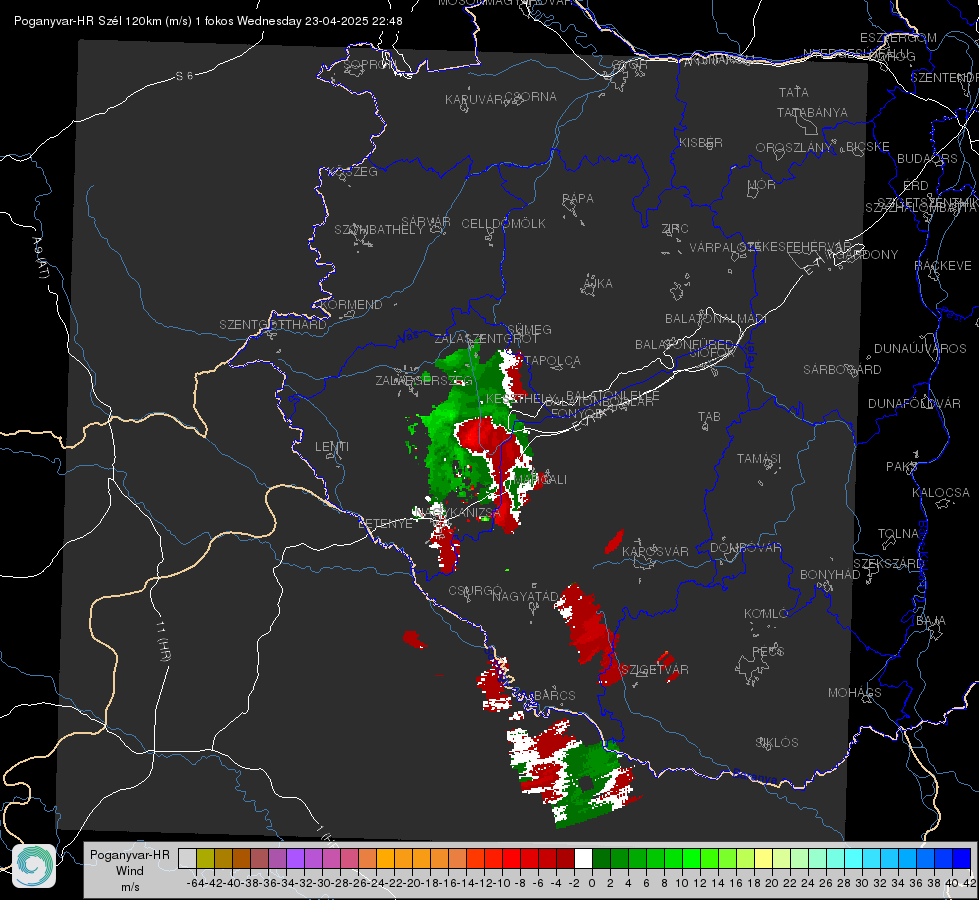Screen dimensions: 979x900
Task: Click the LETENYE city label
Action: 385,523
